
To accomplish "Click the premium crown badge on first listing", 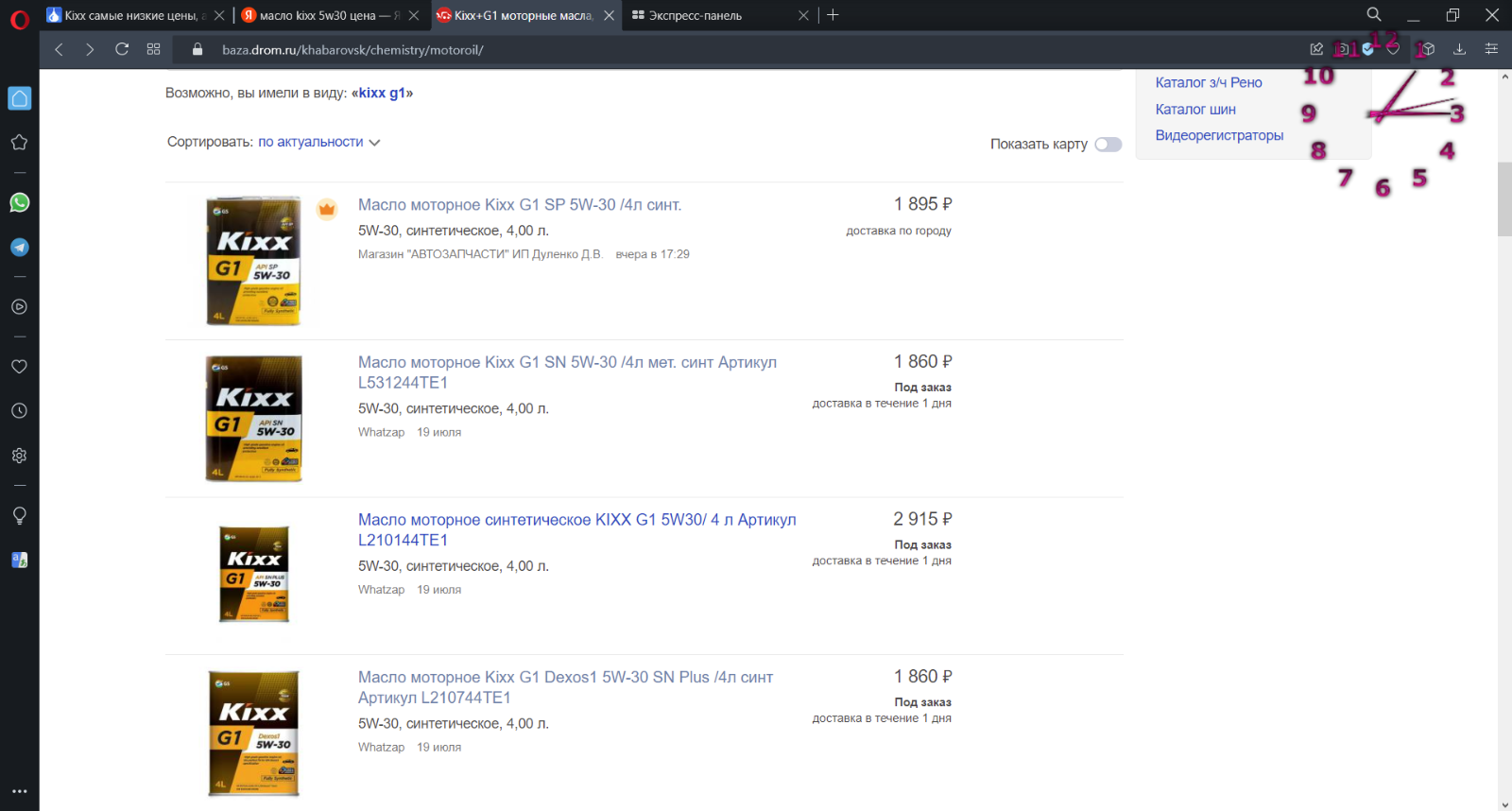I will click(x=327, y=209).
